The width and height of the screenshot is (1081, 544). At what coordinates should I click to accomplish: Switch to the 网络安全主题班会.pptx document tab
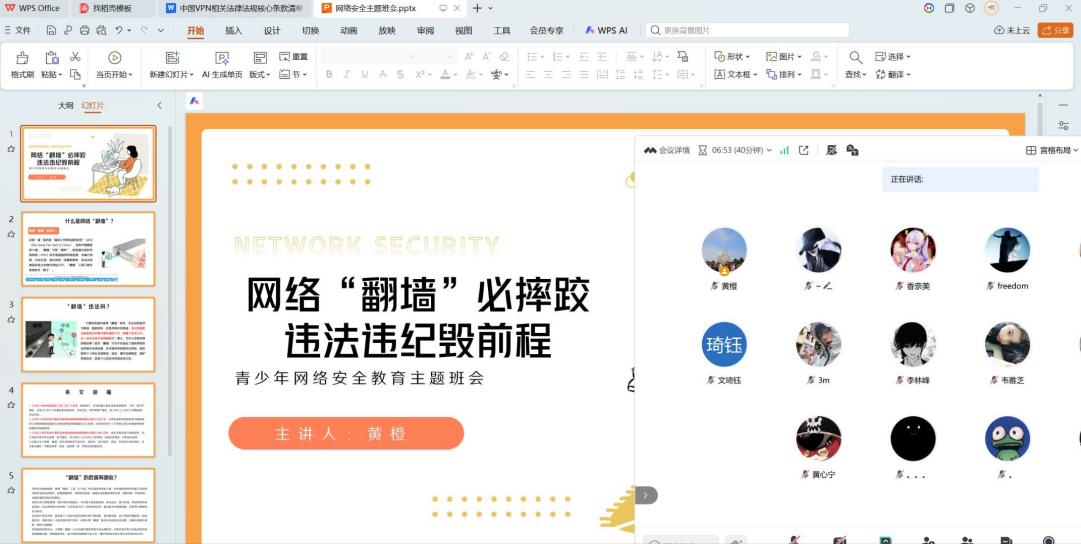[373, 8]
